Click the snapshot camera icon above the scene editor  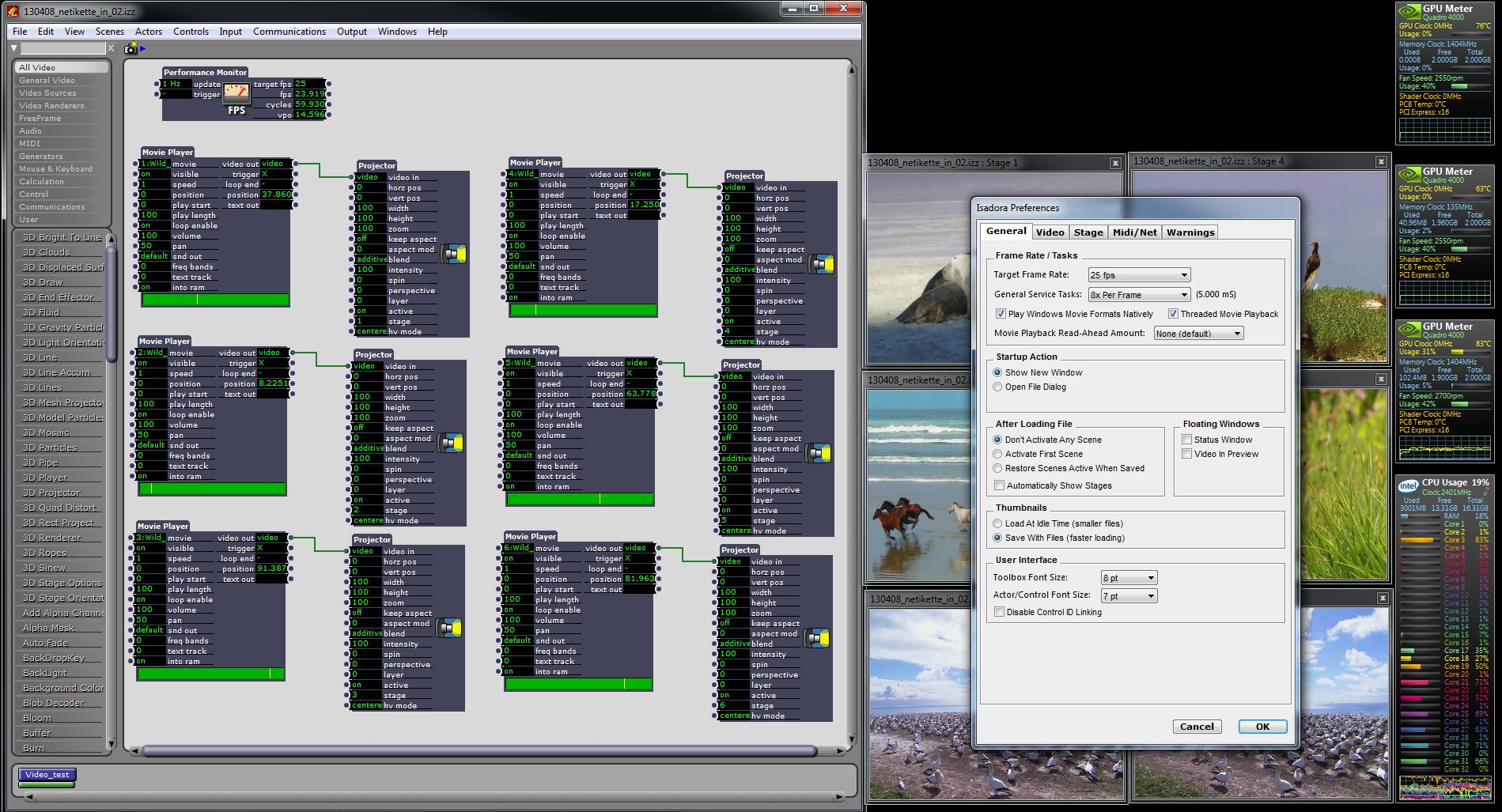(131, 48)
